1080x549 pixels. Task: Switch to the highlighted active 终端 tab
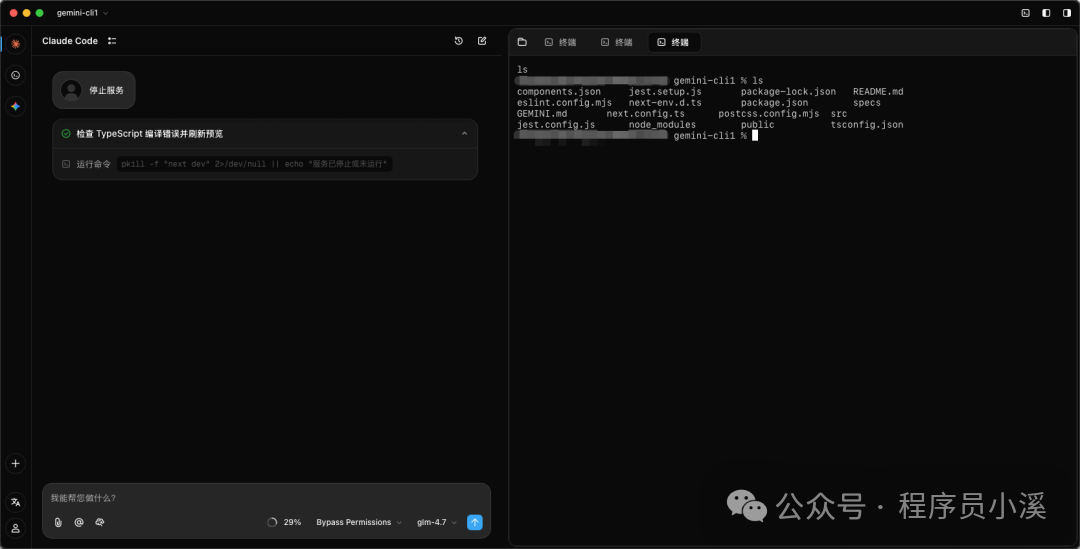click(674, 42)
